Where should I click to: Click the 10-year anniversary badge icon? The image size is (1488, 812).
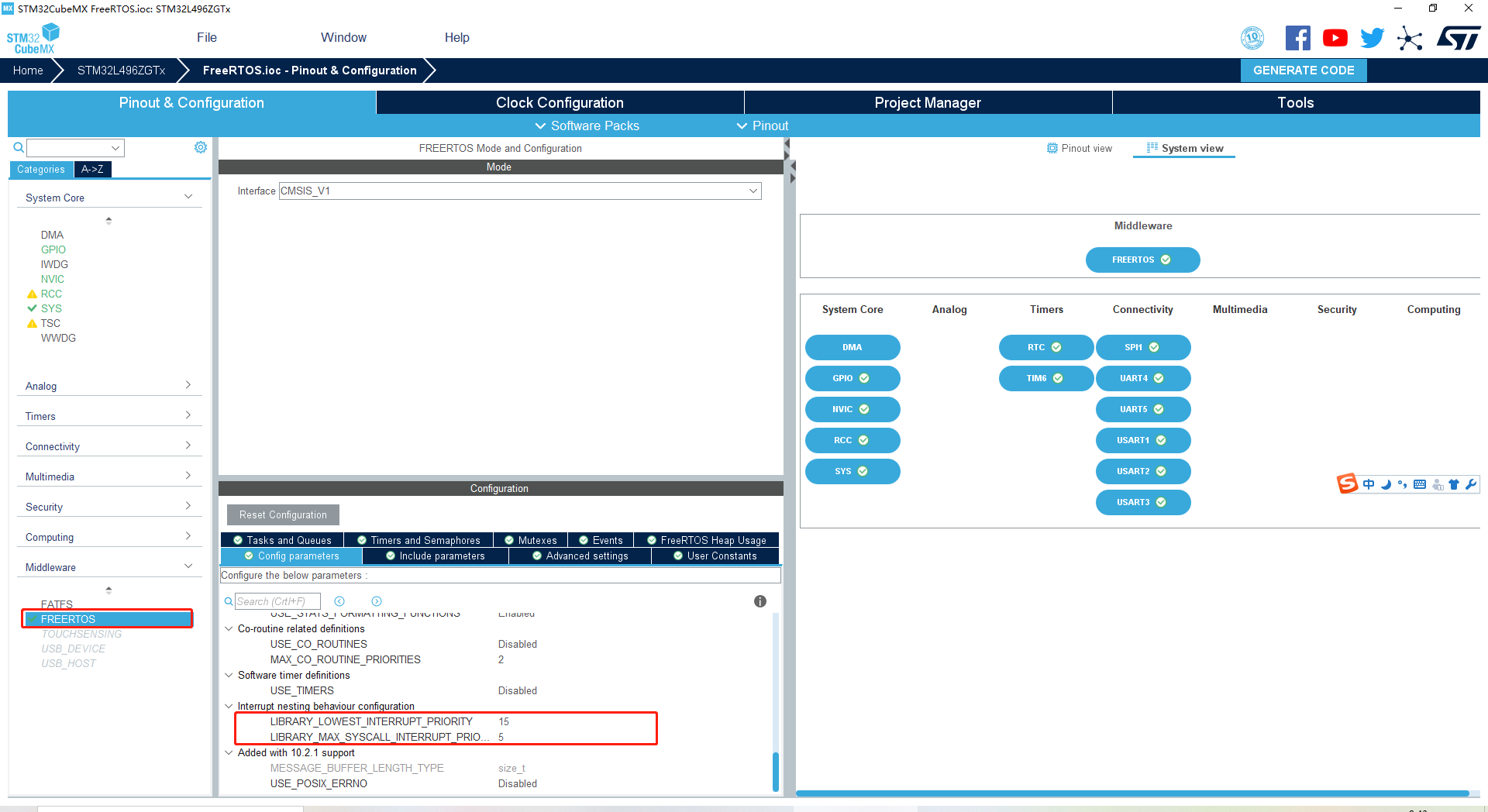coord(1252,38)
